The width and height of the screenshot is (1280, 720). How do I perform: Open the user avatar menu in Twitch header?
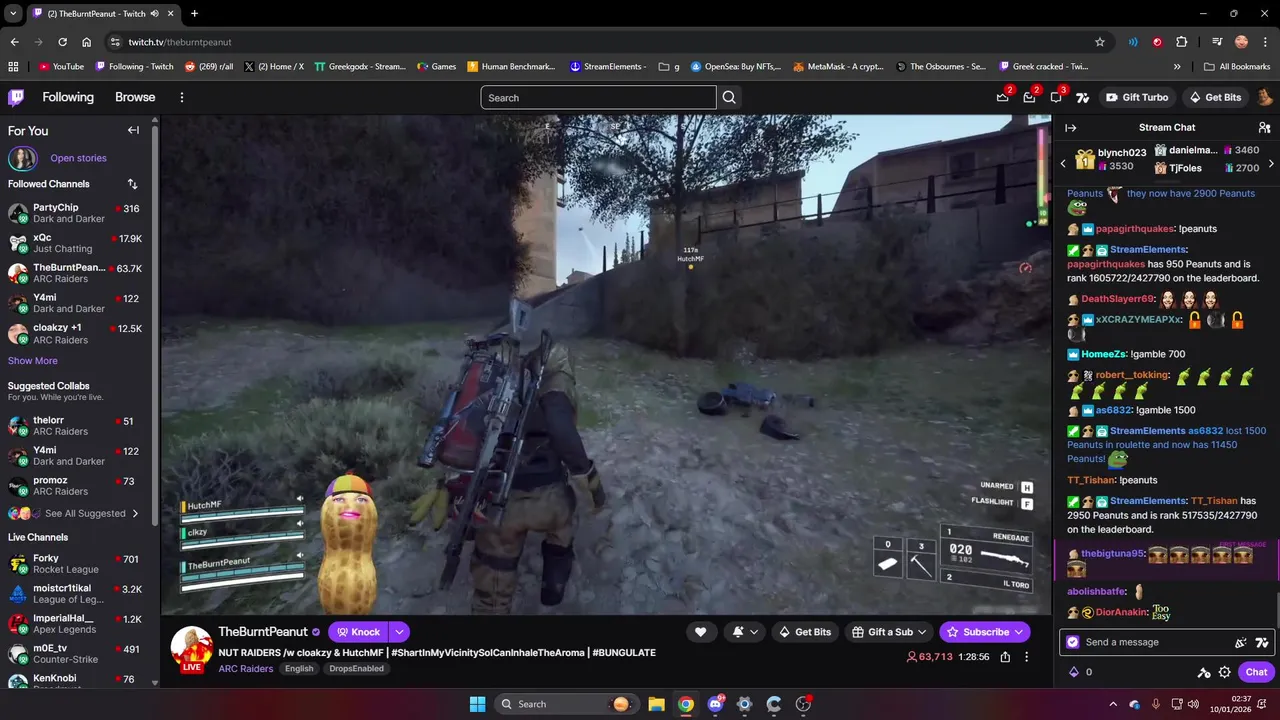click(x=1264, y=97)
